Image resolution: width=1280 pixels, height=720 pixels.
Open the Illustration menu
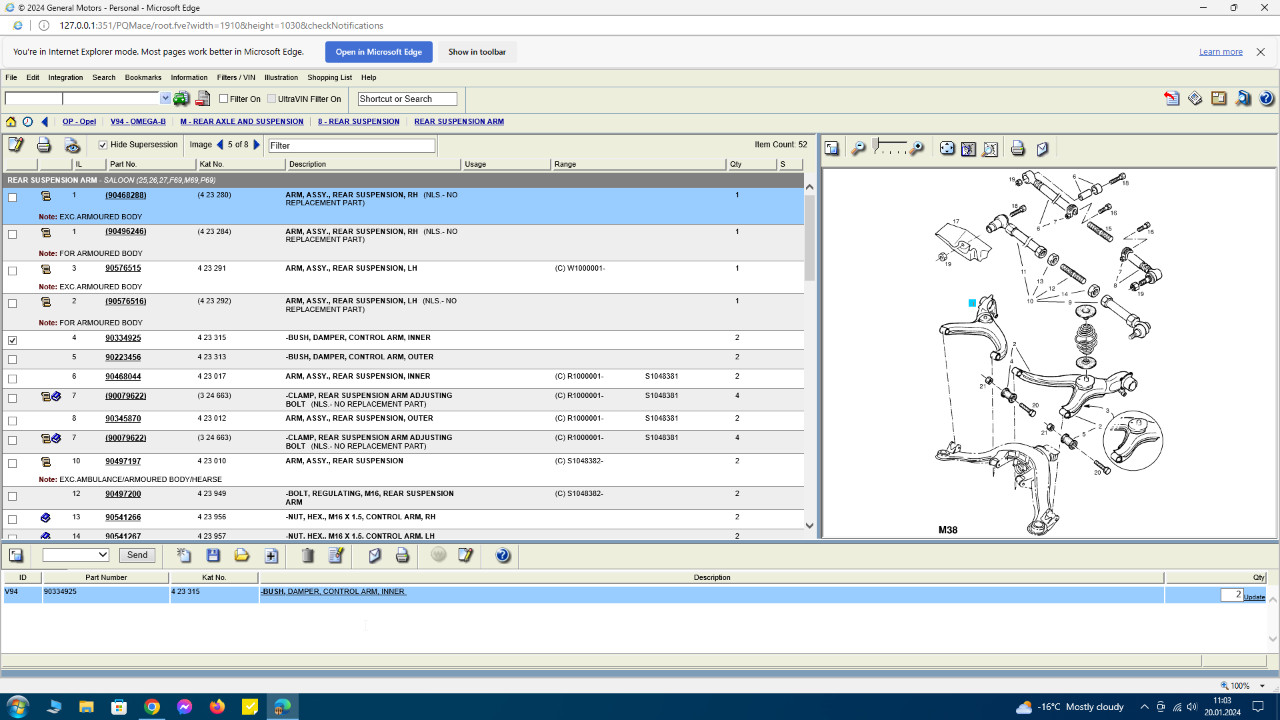[281, 77]
